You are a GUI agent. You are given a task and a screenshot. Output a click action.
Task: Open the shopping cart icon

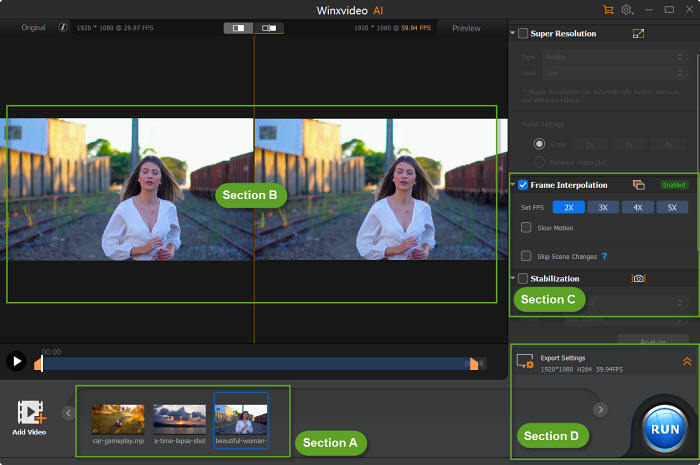[x=608, y=10]
